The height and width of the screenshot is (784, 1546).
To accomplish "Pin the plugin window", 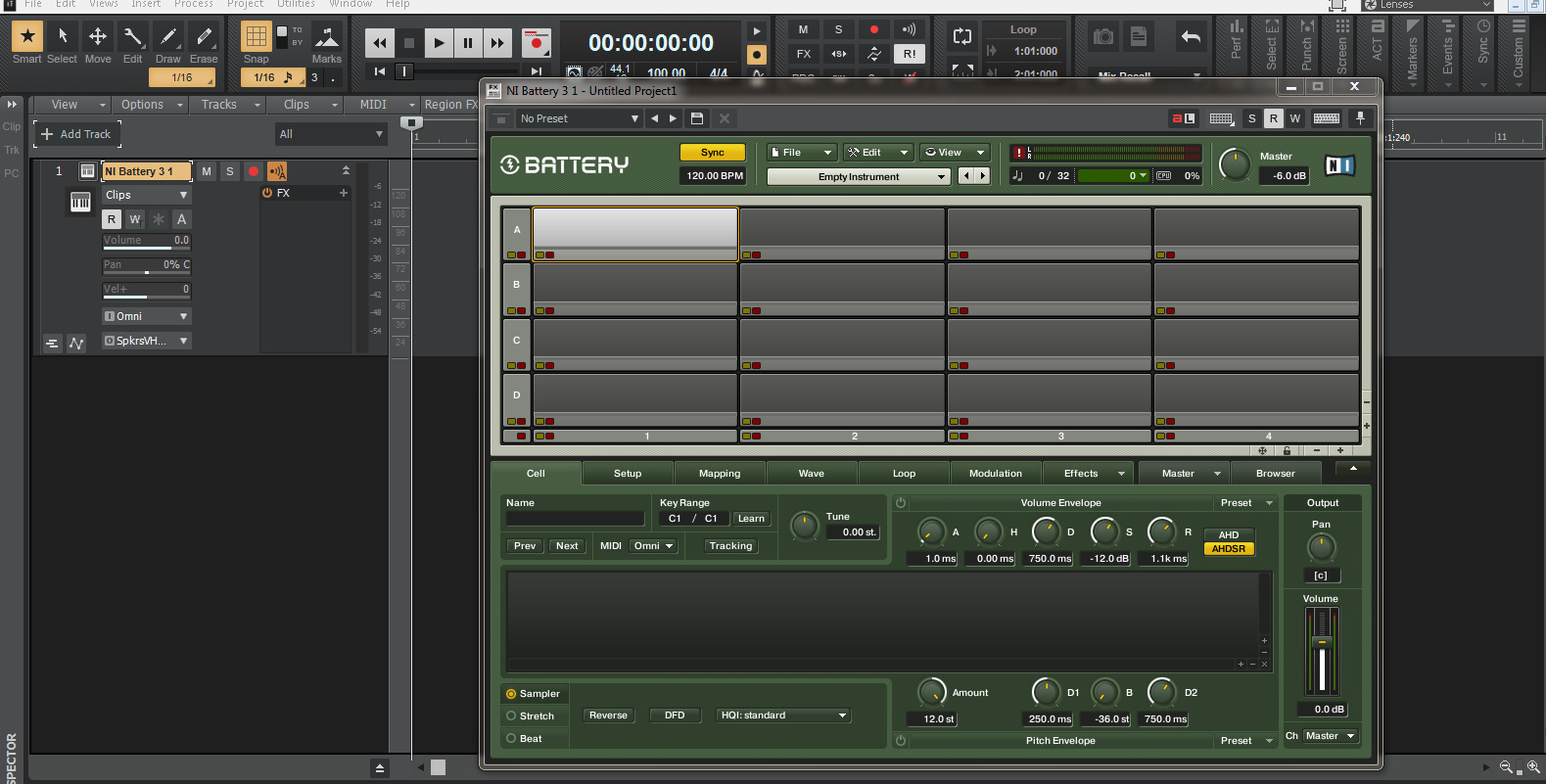I will point(1360,118).
